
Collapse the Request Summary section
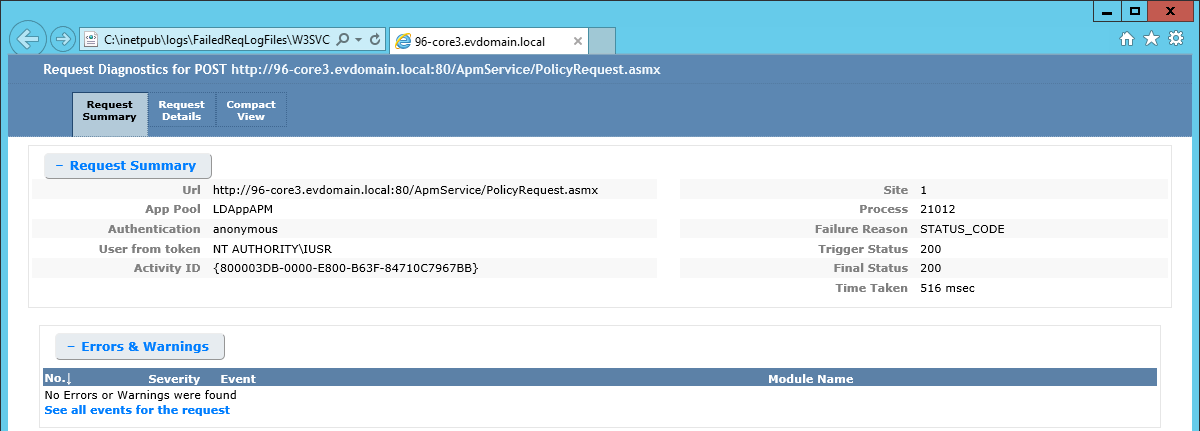127,166
